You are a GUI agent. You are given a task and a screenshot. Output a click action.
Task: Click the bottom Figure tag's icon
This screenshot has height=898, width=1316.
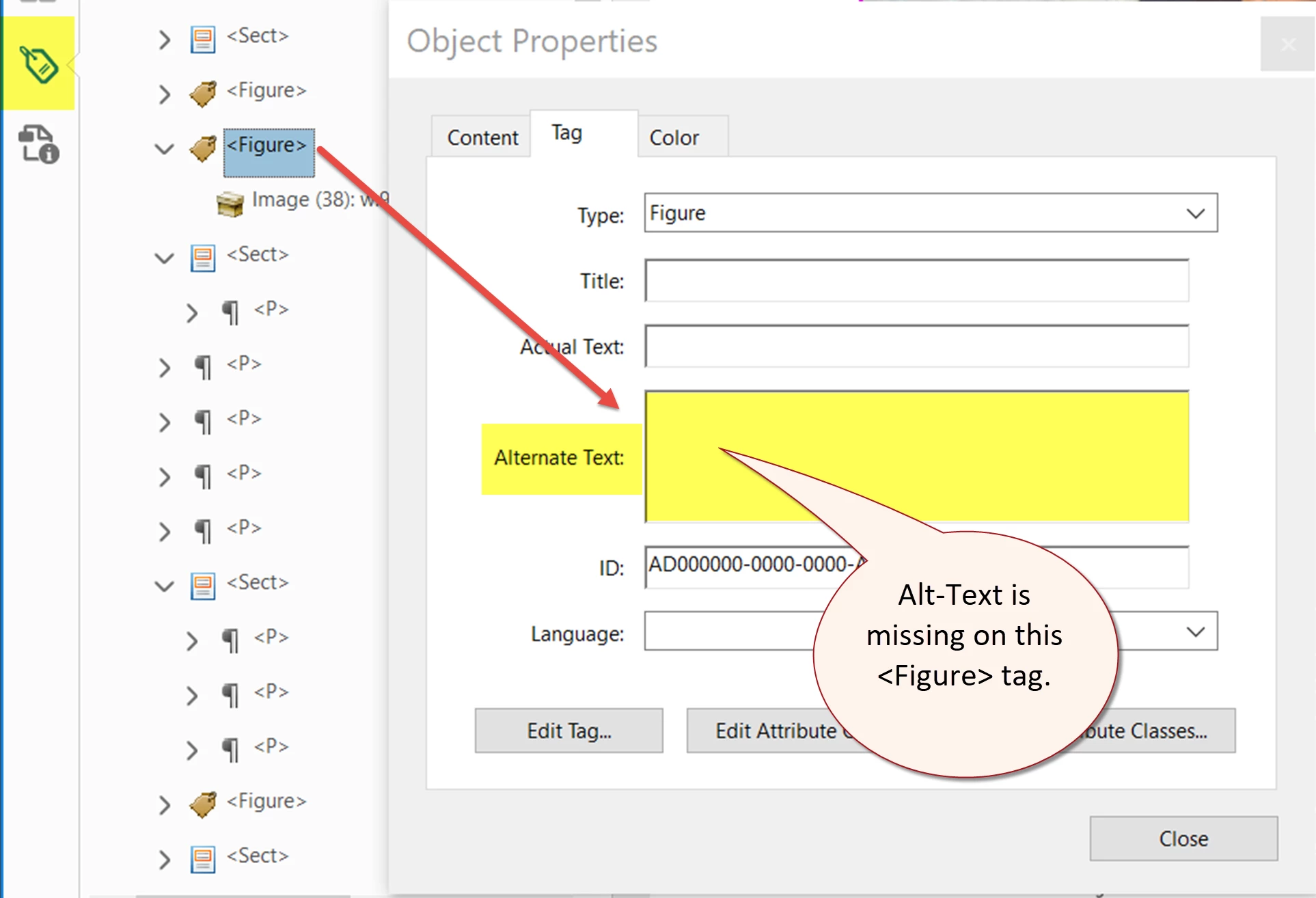tap(203, 804)
